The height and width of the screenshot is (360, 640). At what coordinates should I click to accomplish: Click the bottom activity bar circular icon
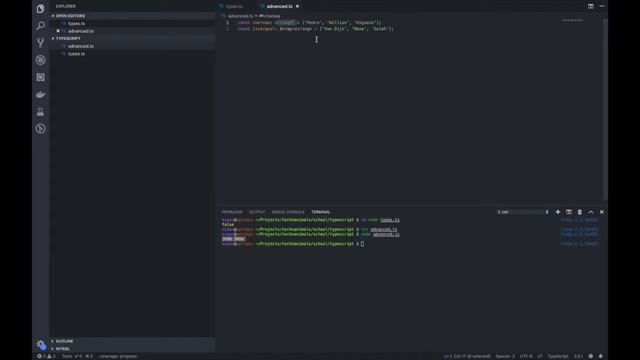tap(40, 129)
